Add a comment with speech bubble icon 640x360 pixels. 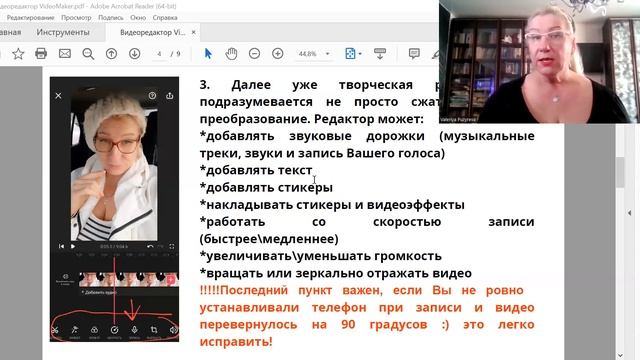pos(414,53)
